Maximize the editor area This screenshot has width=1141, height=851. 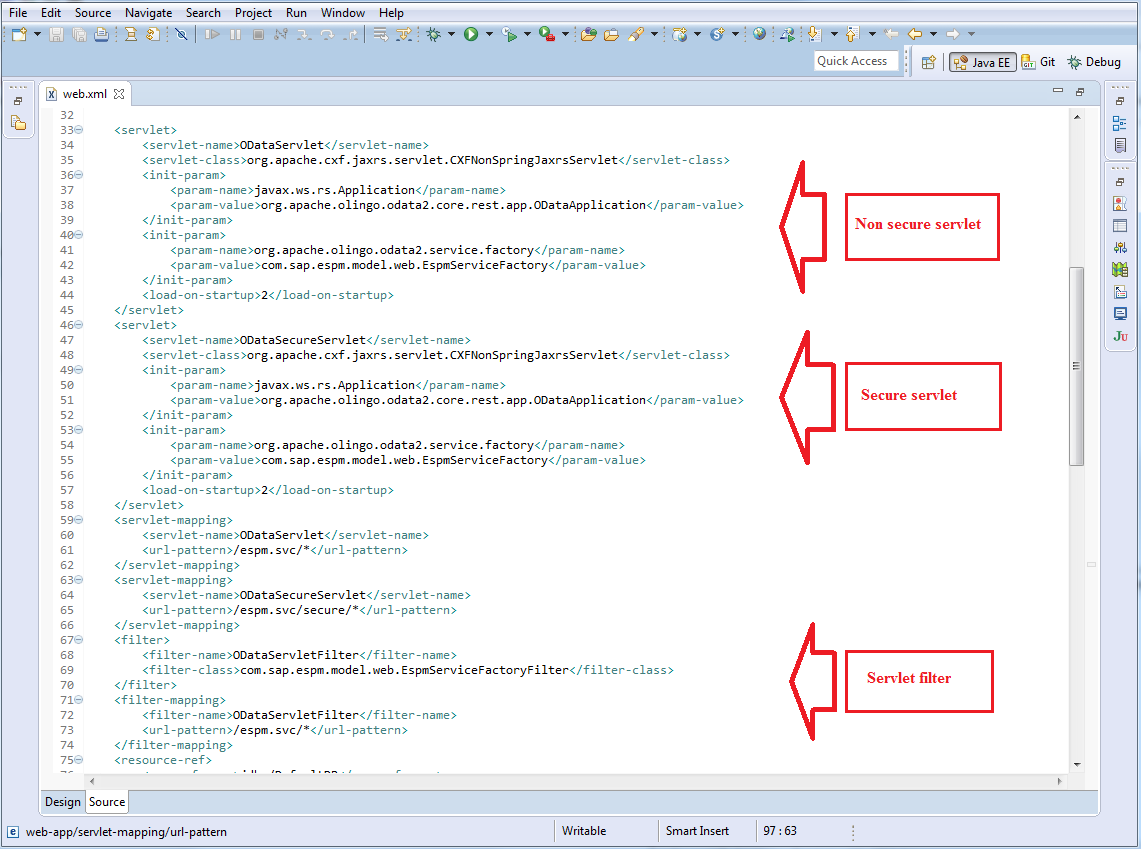[x=1080, y=92]
